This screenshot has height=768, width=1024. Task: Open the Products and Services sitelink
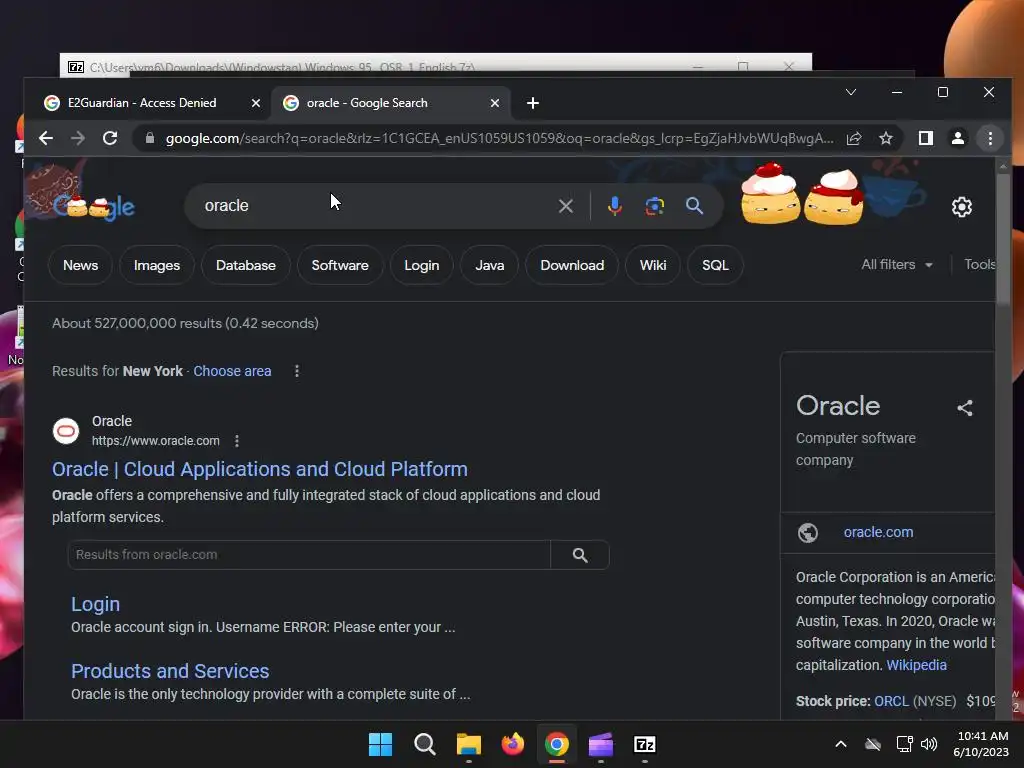[x=170, y=671]
